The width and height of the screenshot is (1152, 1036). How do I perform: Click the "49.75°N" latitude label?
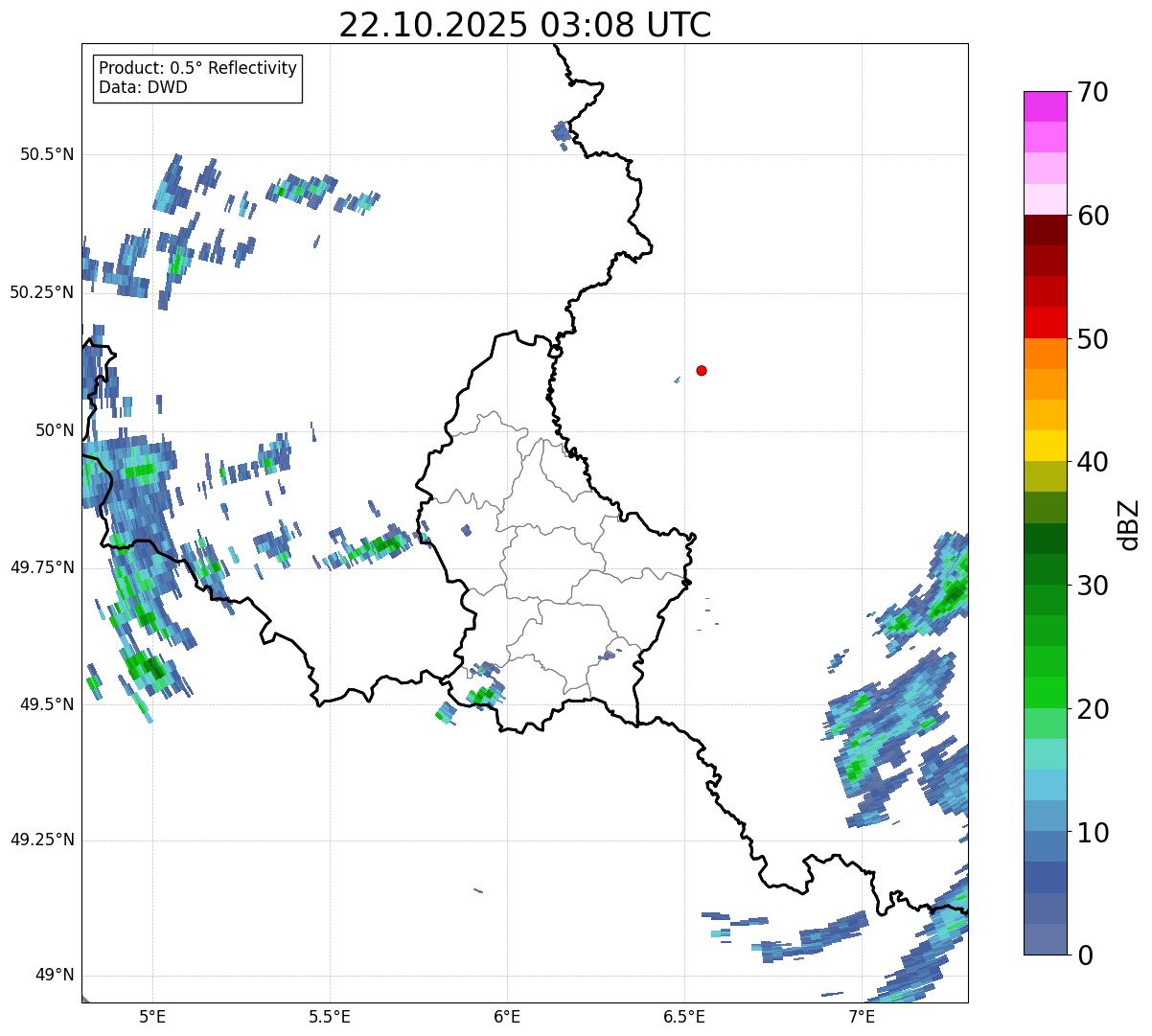coord(42,567)
